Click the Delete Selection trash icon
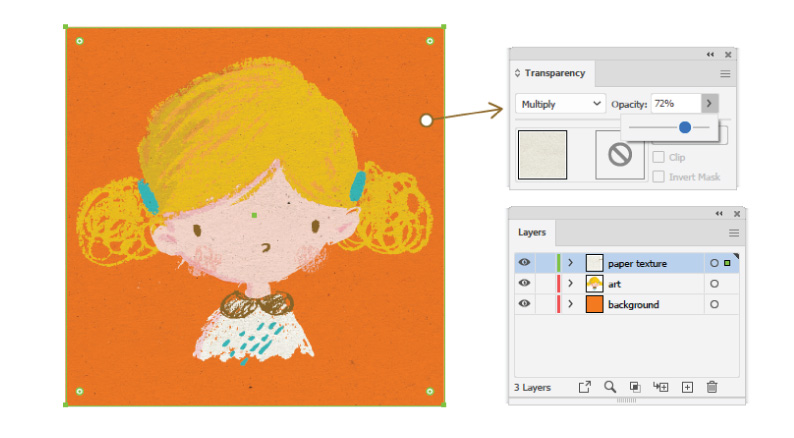The height and width of the screenshot is (438, 794). (712, 387)
